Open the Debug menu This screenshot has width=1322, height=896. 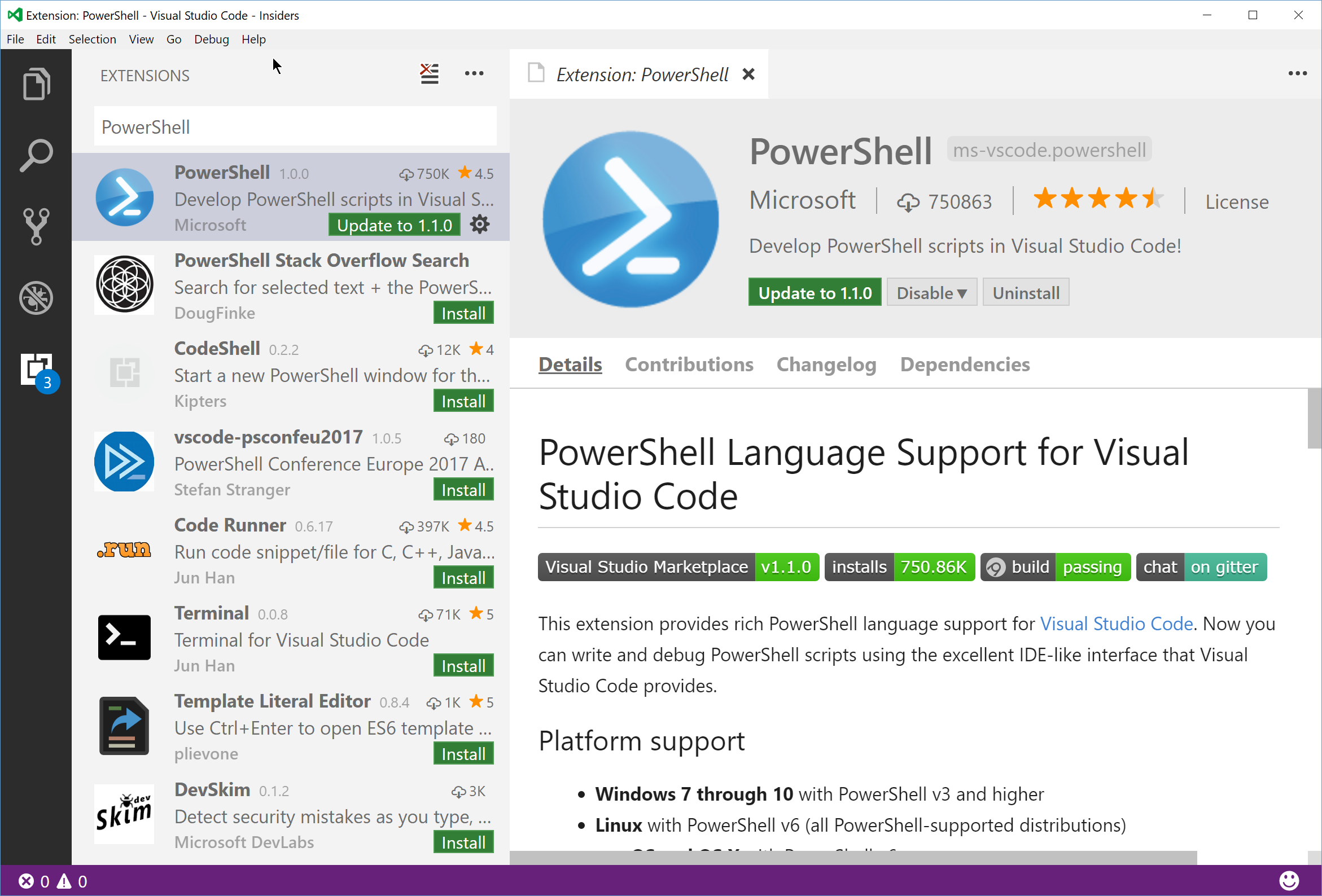tap(211, 39)
